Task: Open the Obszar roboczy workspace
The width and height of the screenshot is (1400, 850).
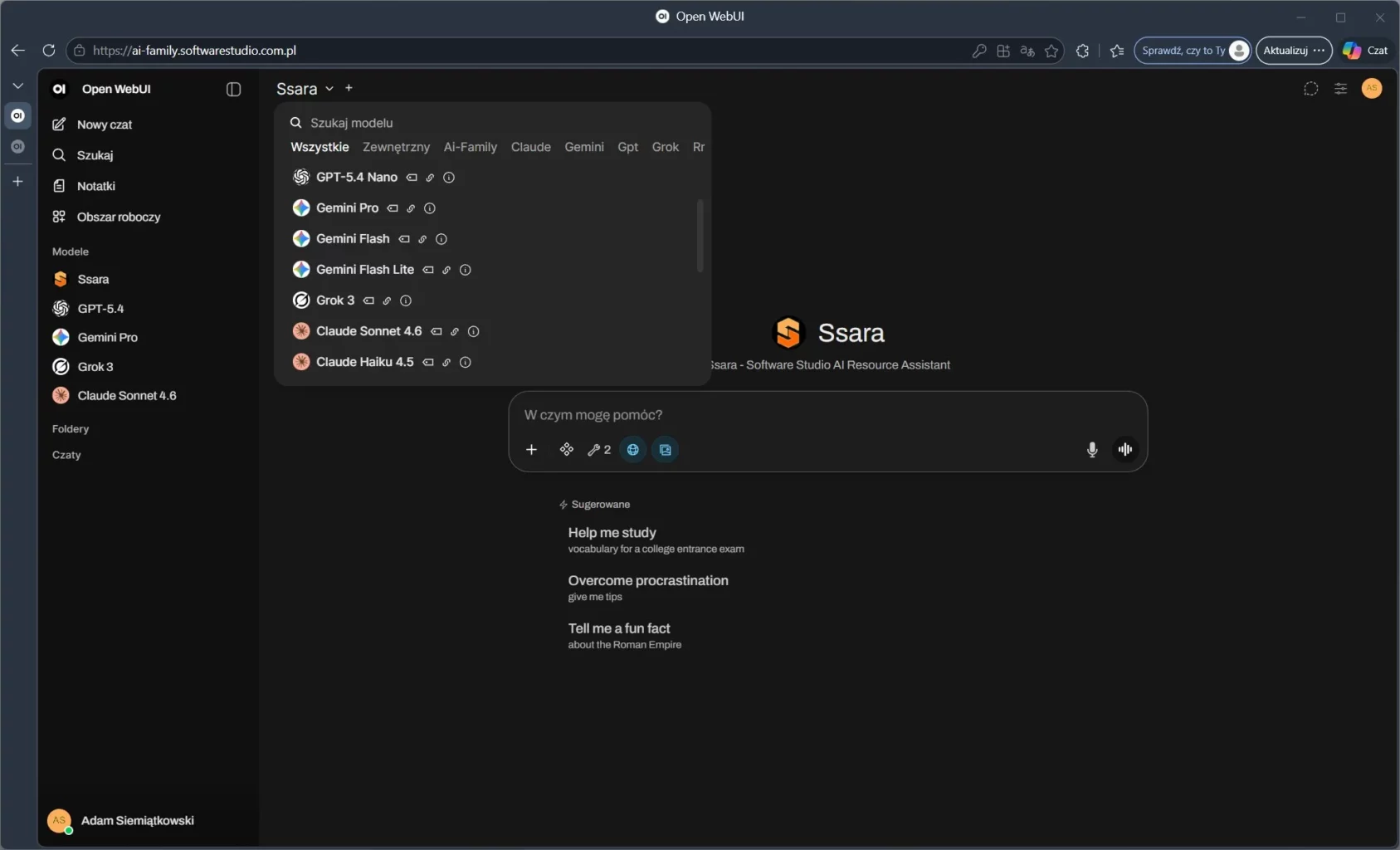Action: coord(118,217)
